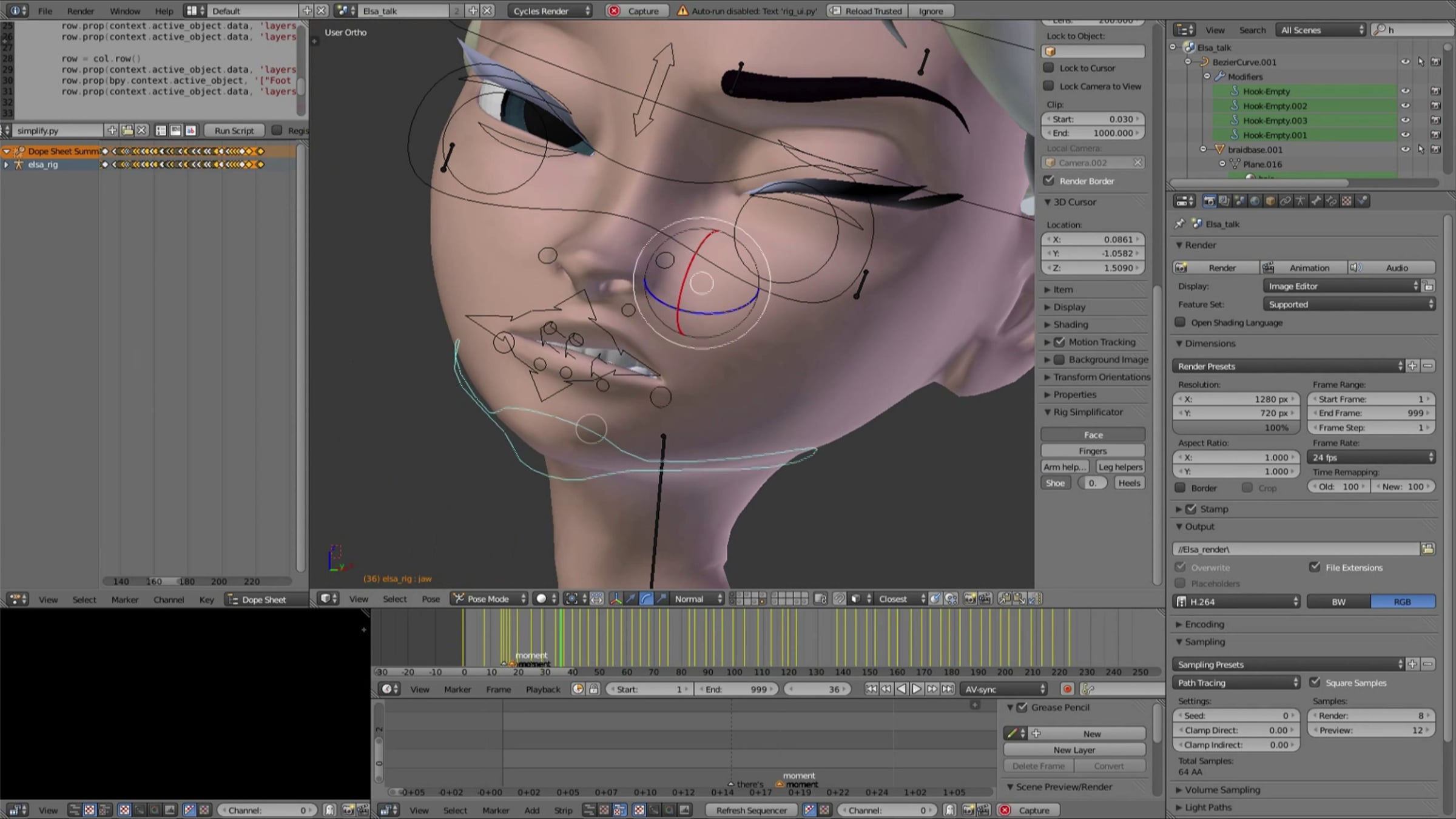Enable Lock to Cursor checkbox
This screenshot has width=1456, height=819.
click(x=1048, y=68)
